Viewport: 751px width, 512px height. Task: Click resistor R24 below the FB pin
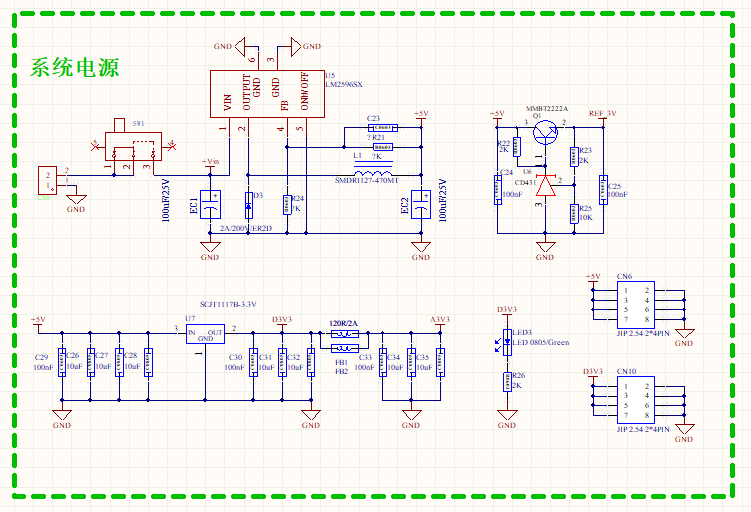(287, 204)
